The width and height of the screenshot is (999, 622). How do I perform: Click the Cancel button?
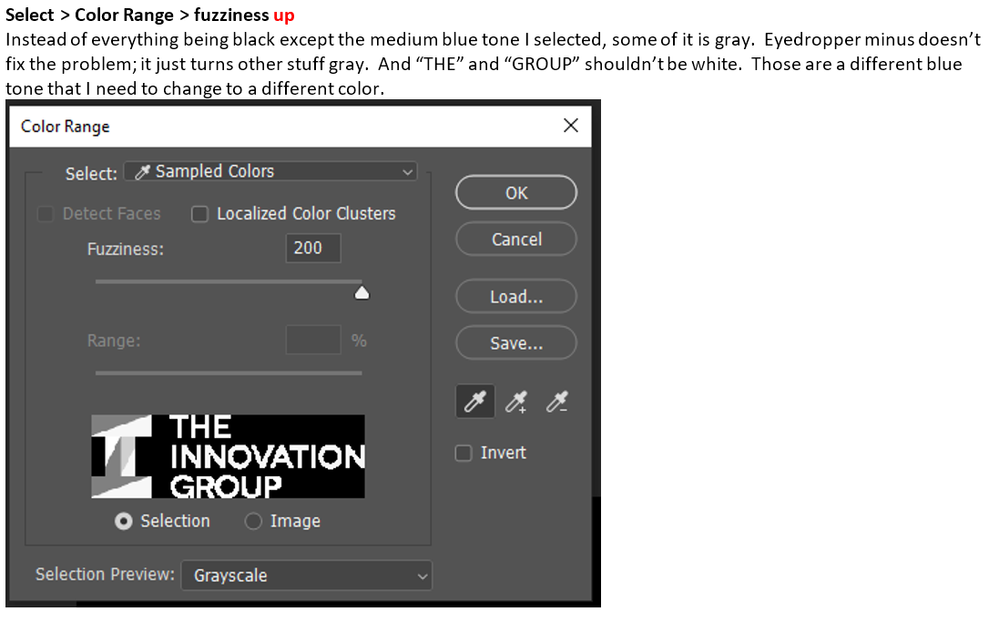click(516, 239)
